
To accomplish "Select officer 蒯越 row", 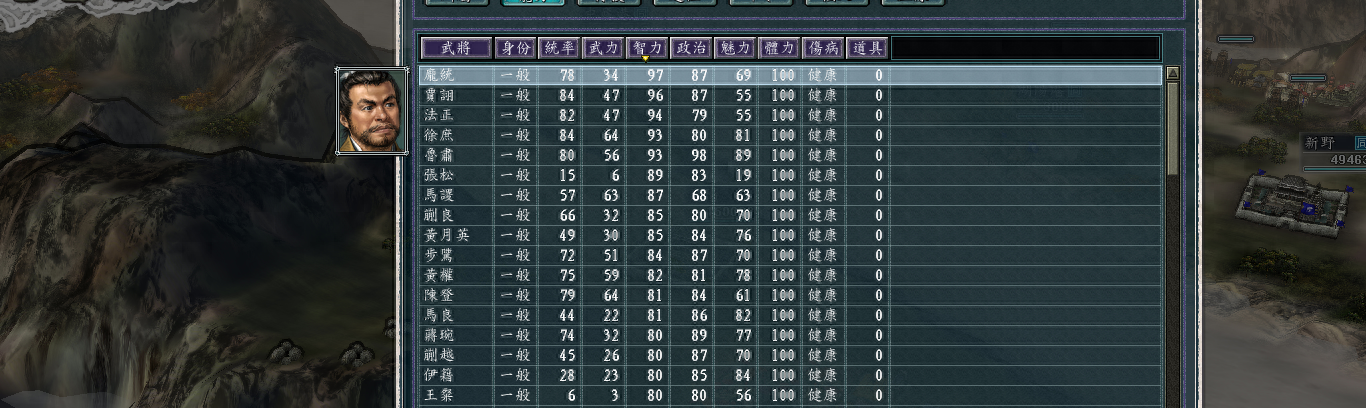I will [x=790, y=355].
